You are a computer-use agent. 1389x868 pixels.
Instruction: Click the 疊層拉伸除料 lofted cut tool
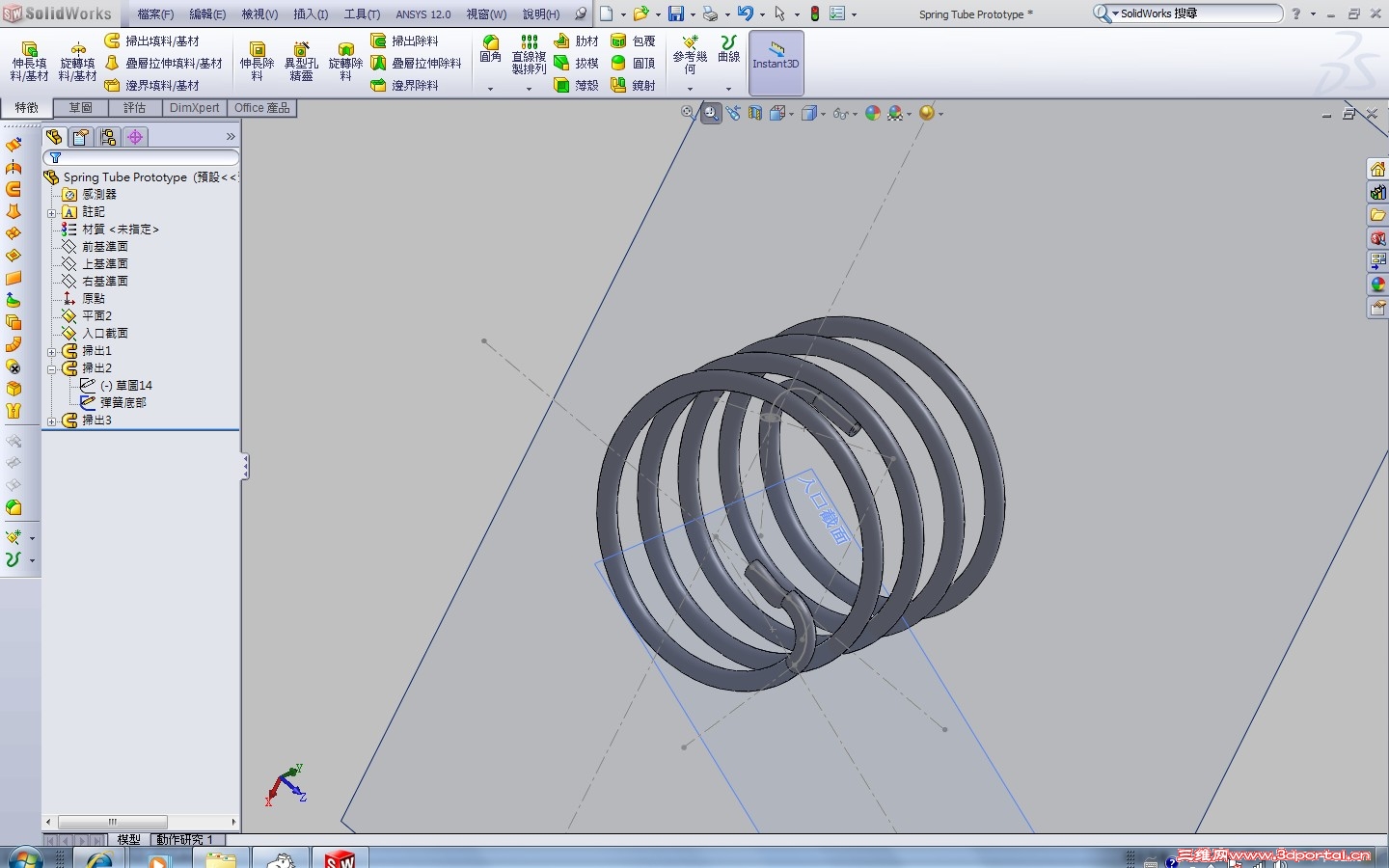417,63
